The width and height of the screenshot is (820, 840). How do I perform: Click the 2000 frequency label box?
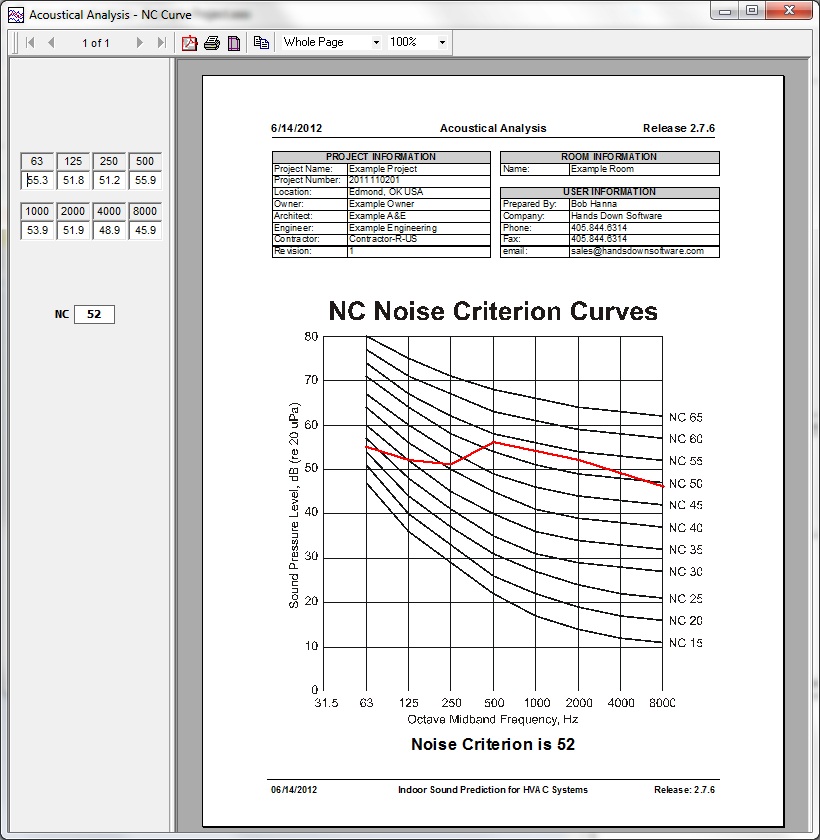pos(73,211)
